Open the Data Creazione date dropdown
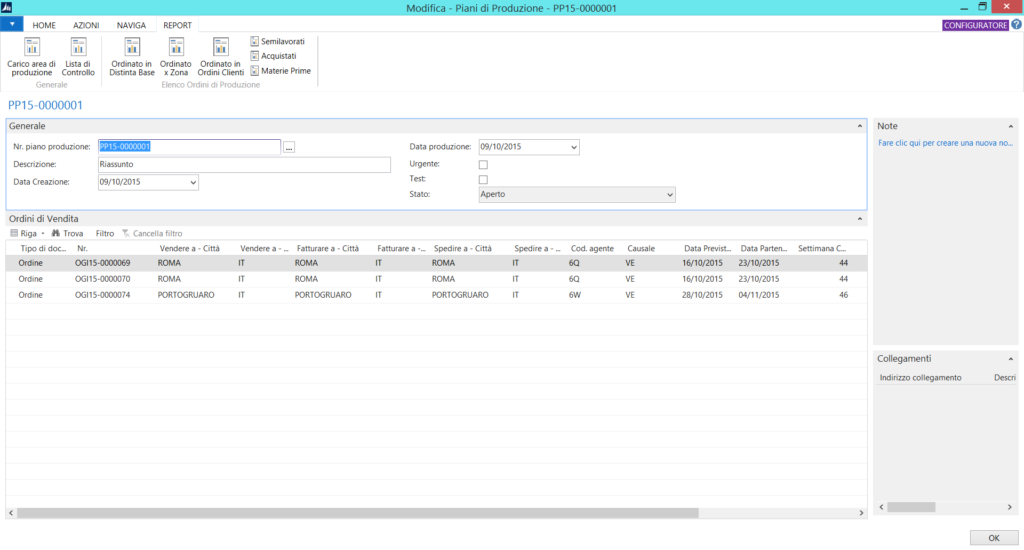Image resolution: width=1024 pixels, height=550 pixels. tap(193, 182)
